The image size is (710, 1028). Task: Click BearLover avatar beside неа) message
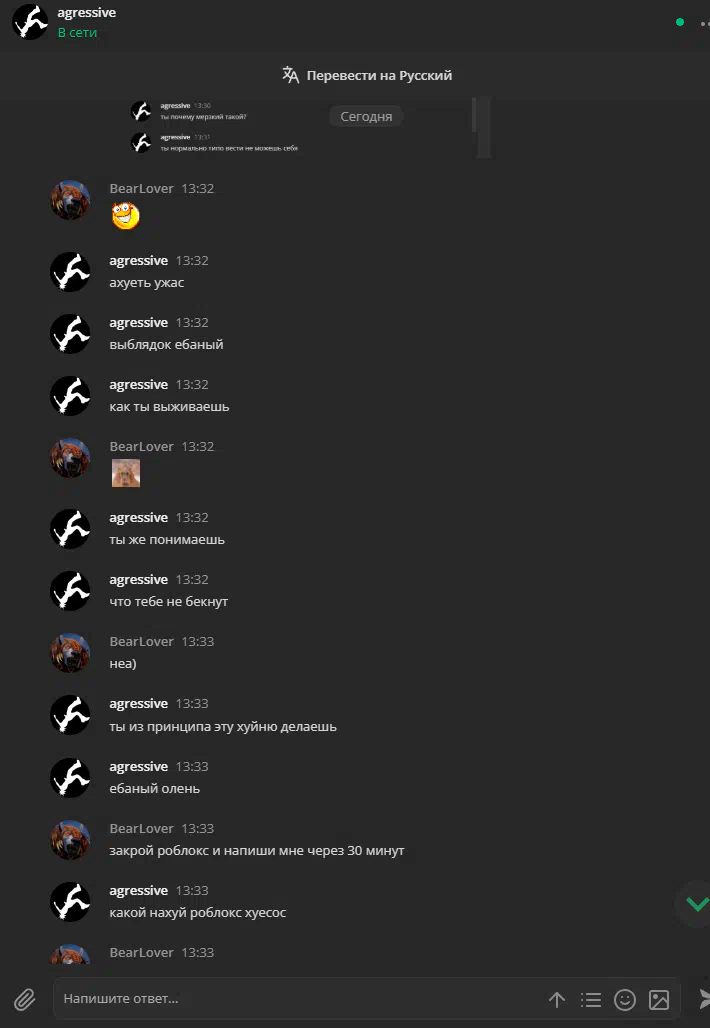(x=70, y=652)
